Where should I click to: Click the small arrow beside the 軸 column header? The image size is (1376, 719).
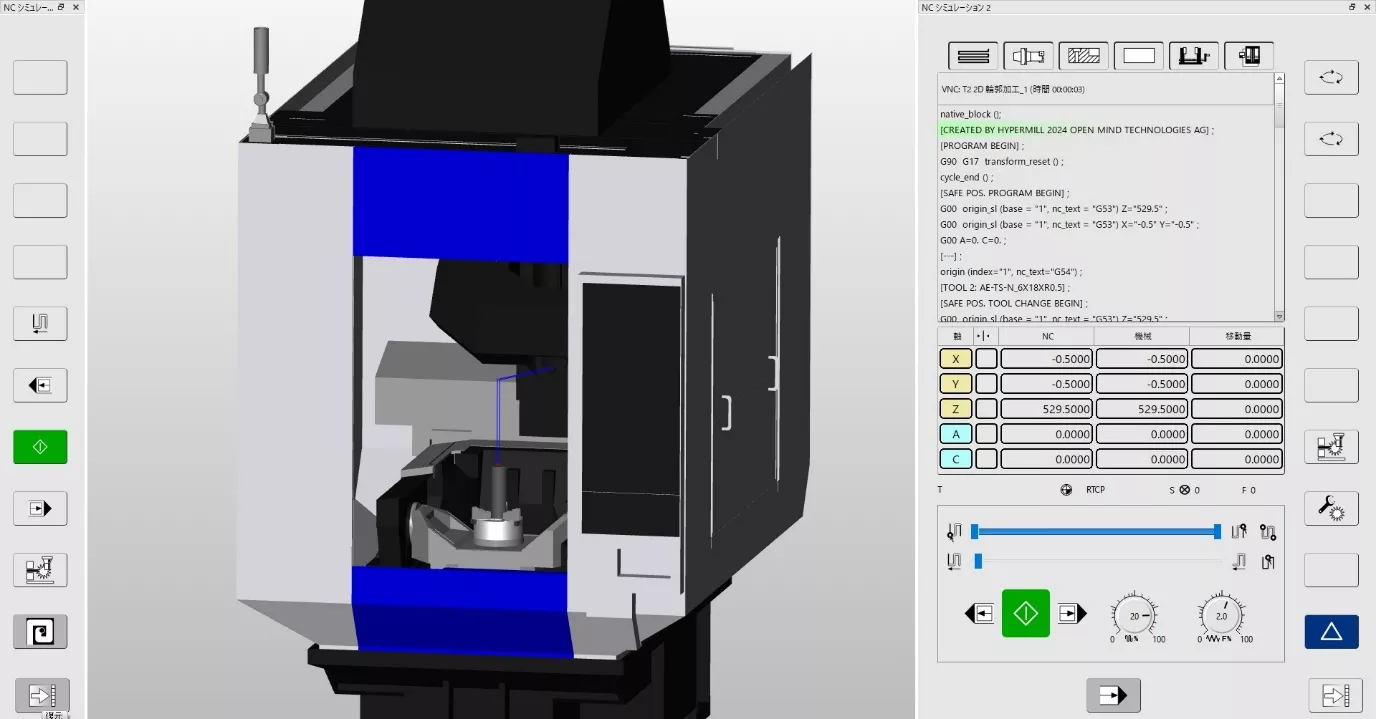(986, 335)
